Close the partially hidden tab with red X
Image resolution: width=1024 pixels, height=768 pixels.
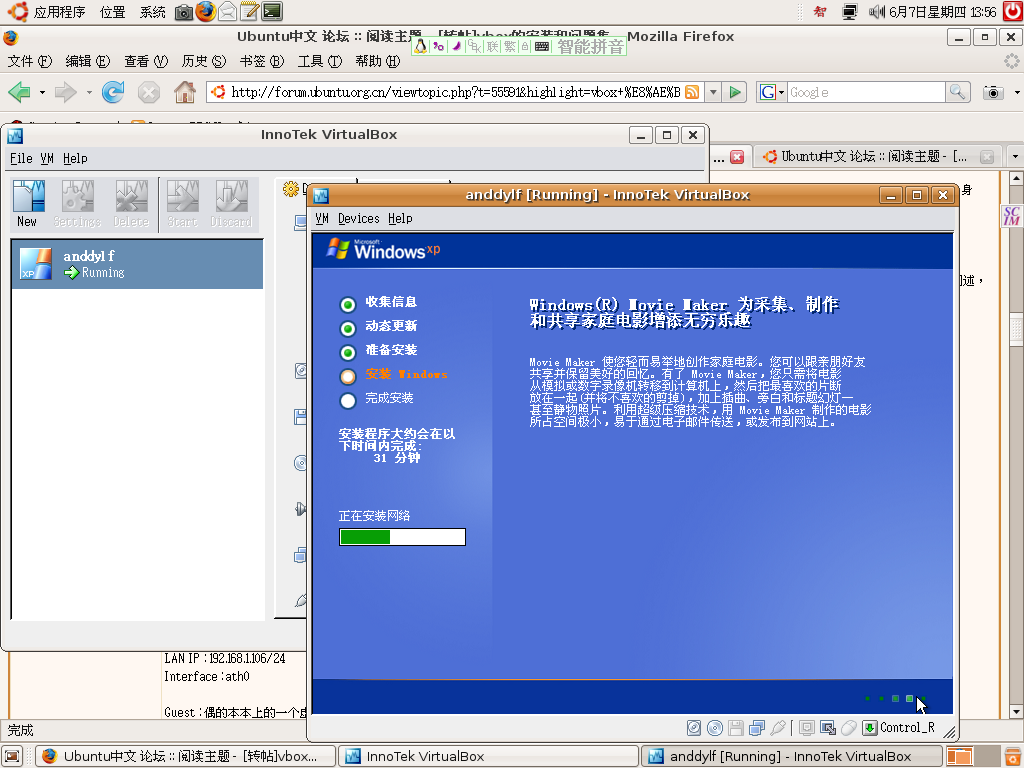737,157
